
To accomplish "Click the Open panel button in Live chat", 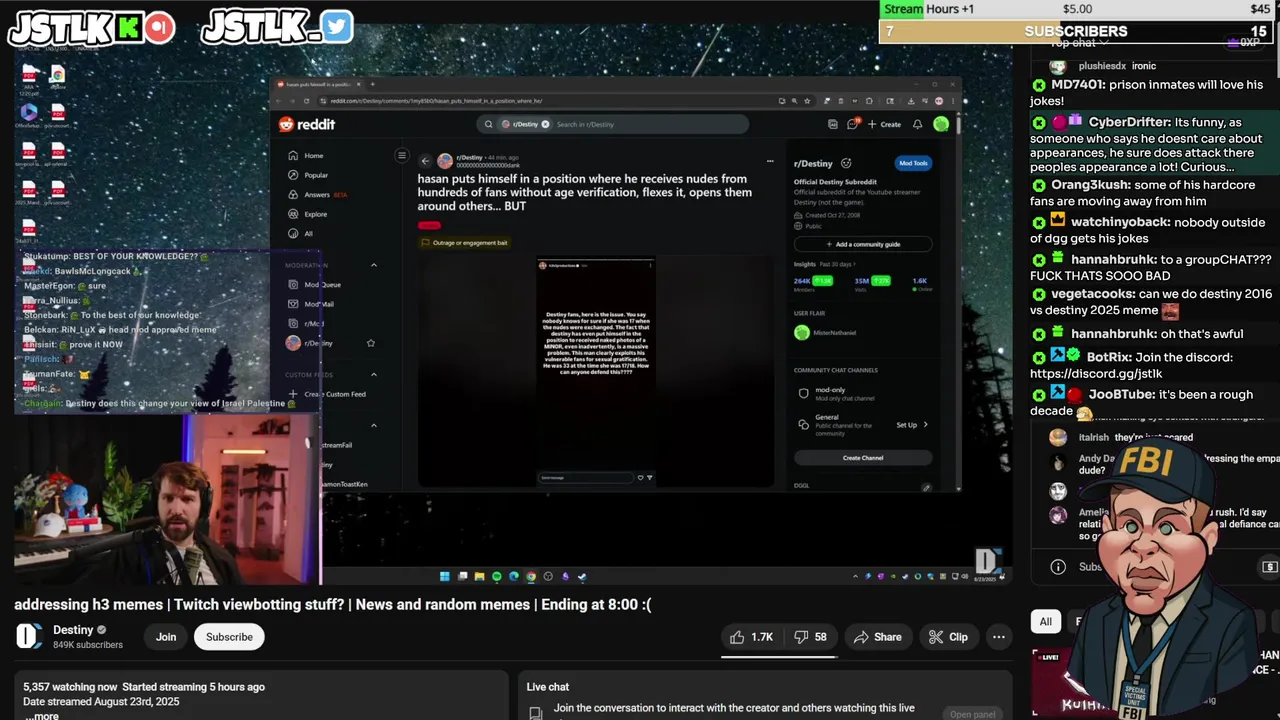I will [972, 714].
